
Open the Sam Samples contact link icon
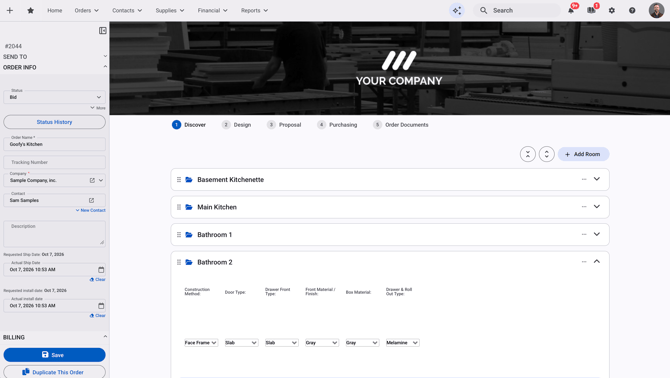(91, 200)
